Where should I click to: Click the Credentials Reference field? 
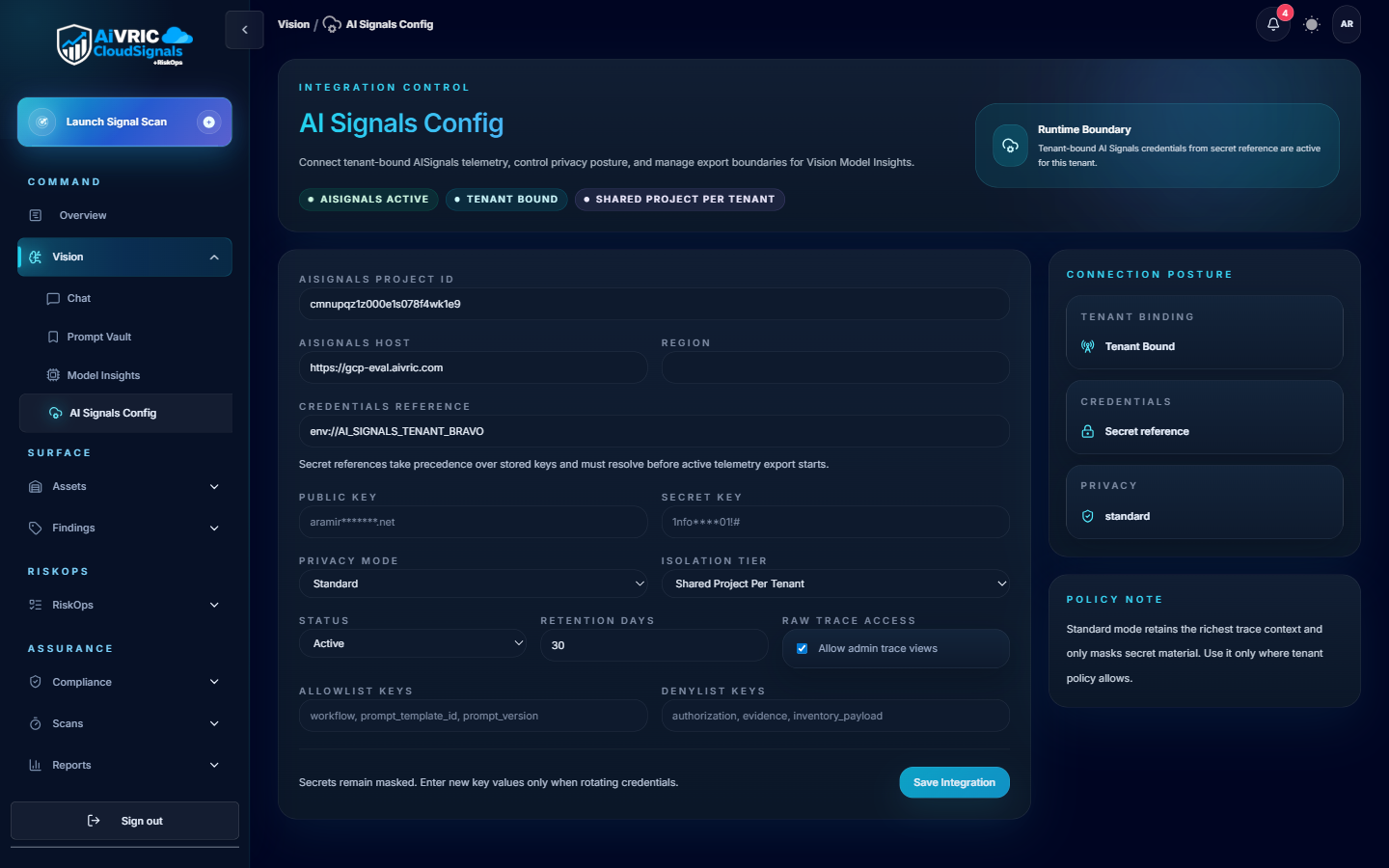point(654,431)
